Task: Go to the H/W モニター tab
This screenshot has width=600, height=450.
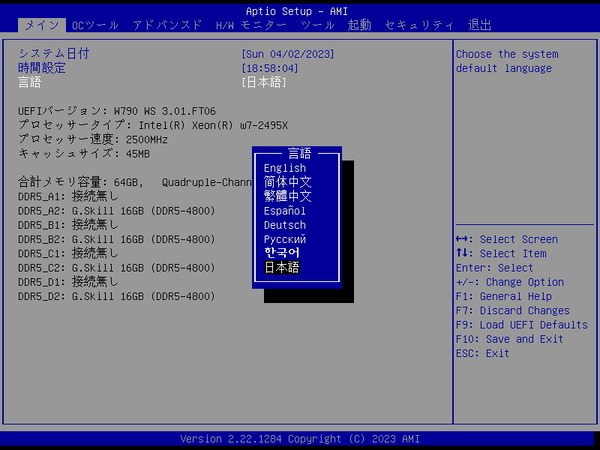Action: click(251, 25)
